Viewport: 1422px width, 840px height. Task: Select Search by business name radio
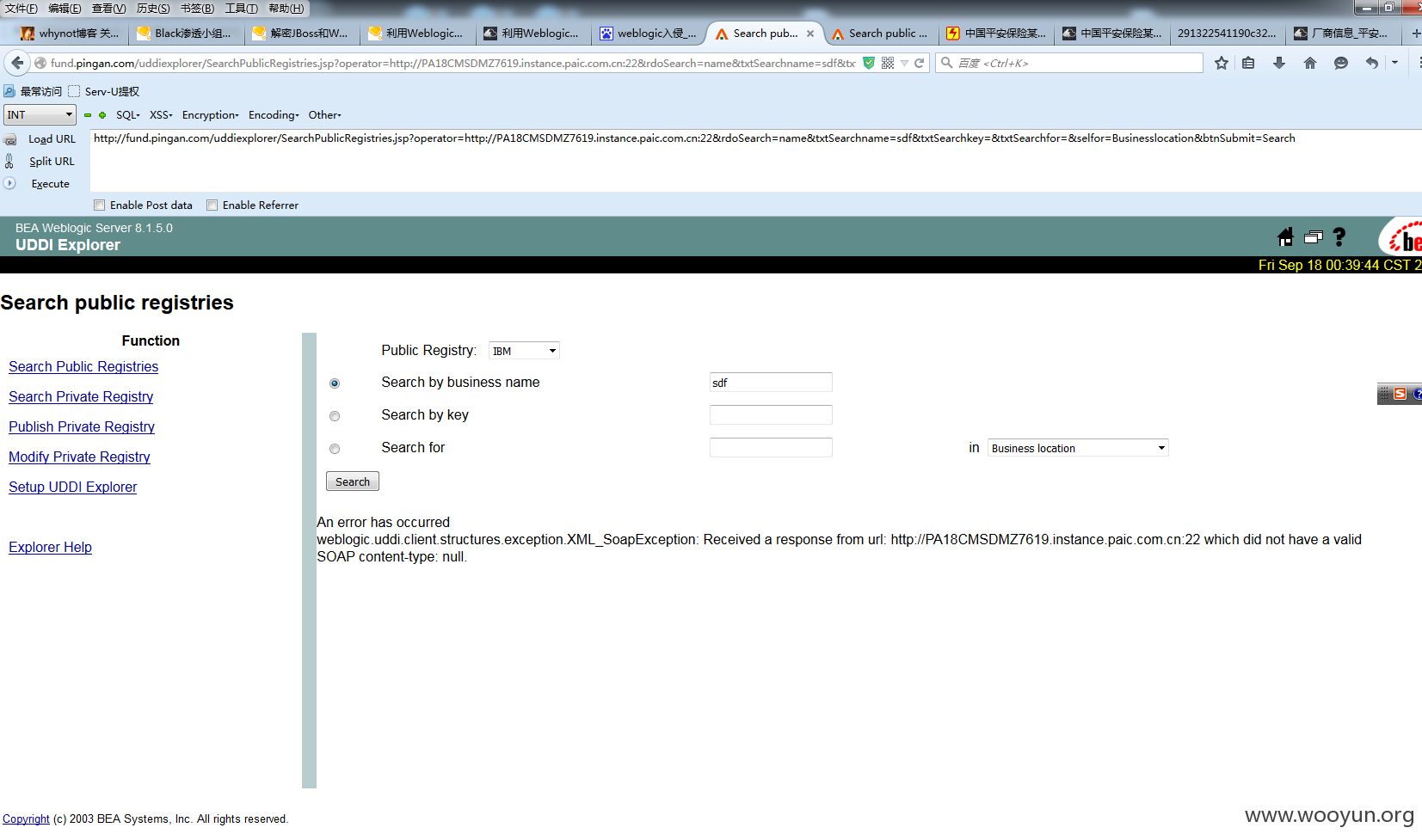pos(335,383)
